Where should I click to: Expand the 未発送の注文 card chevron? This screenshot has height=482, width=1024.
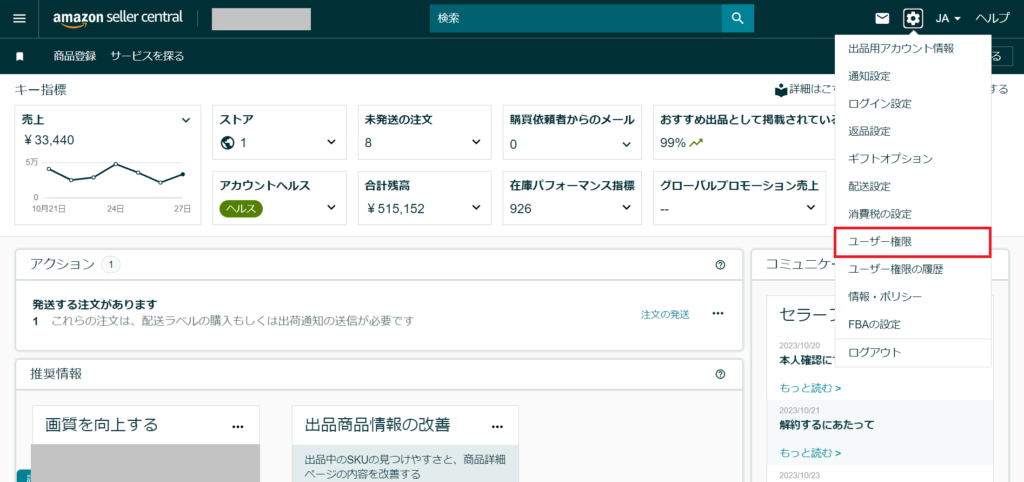477,143
